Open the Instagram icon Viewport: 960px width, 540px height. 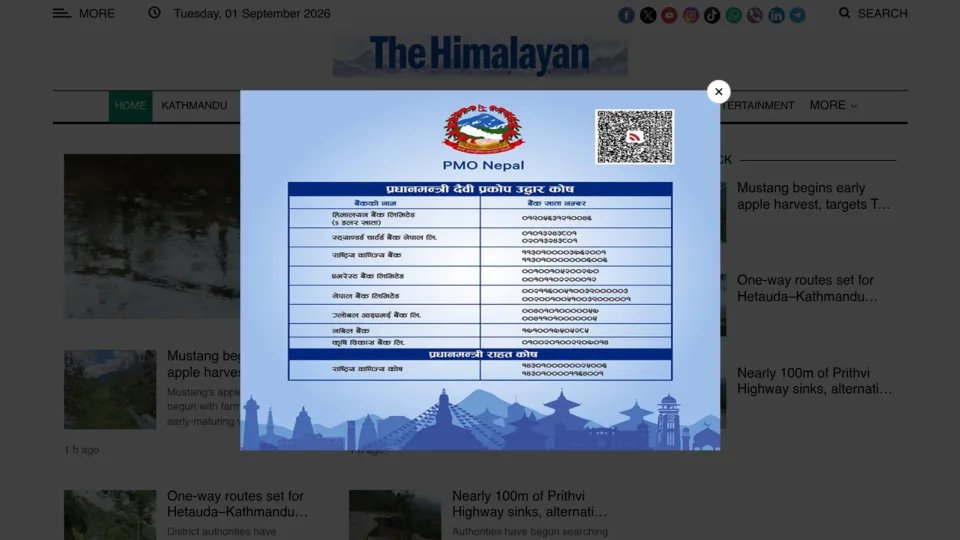click(x=691, y=15)
